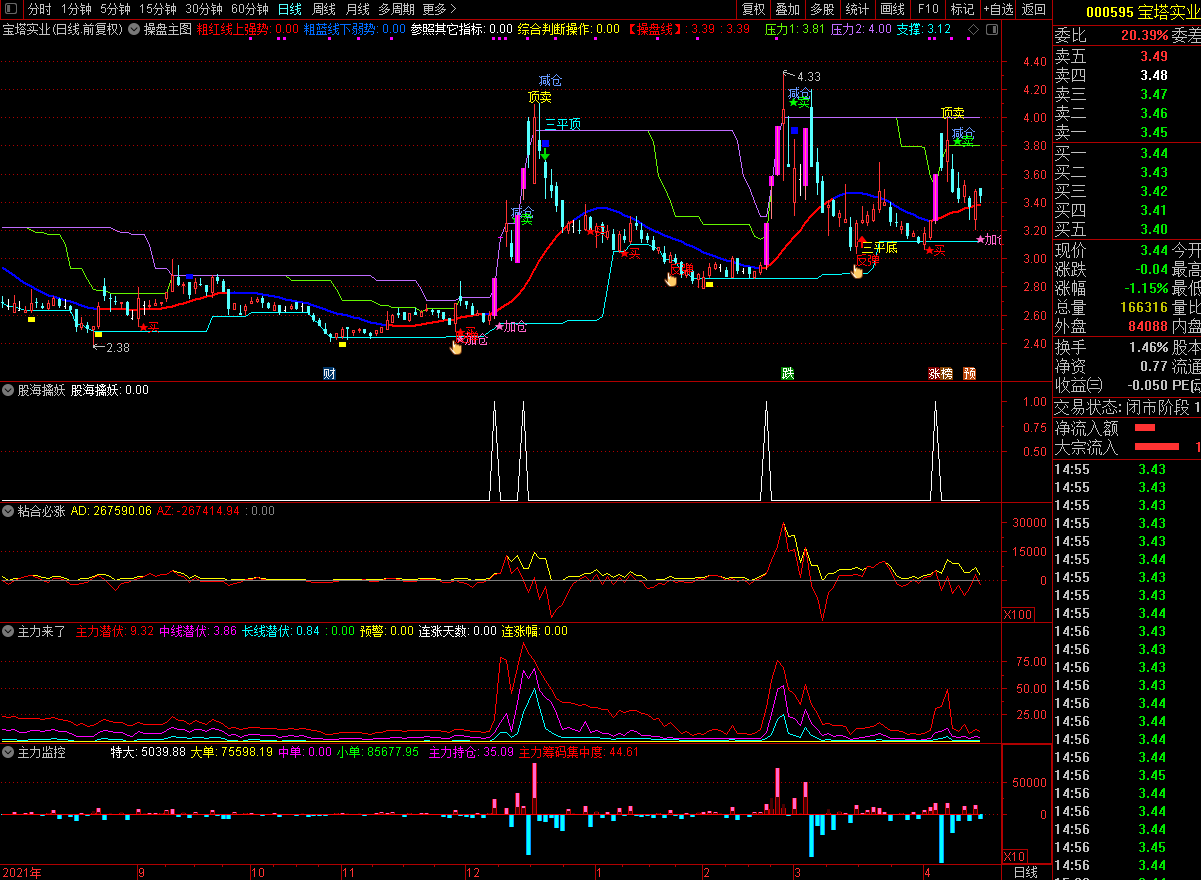Click the diamond icon in main chart header
The width and height of the screenshot is (1201, 880).
pos(972,30)
